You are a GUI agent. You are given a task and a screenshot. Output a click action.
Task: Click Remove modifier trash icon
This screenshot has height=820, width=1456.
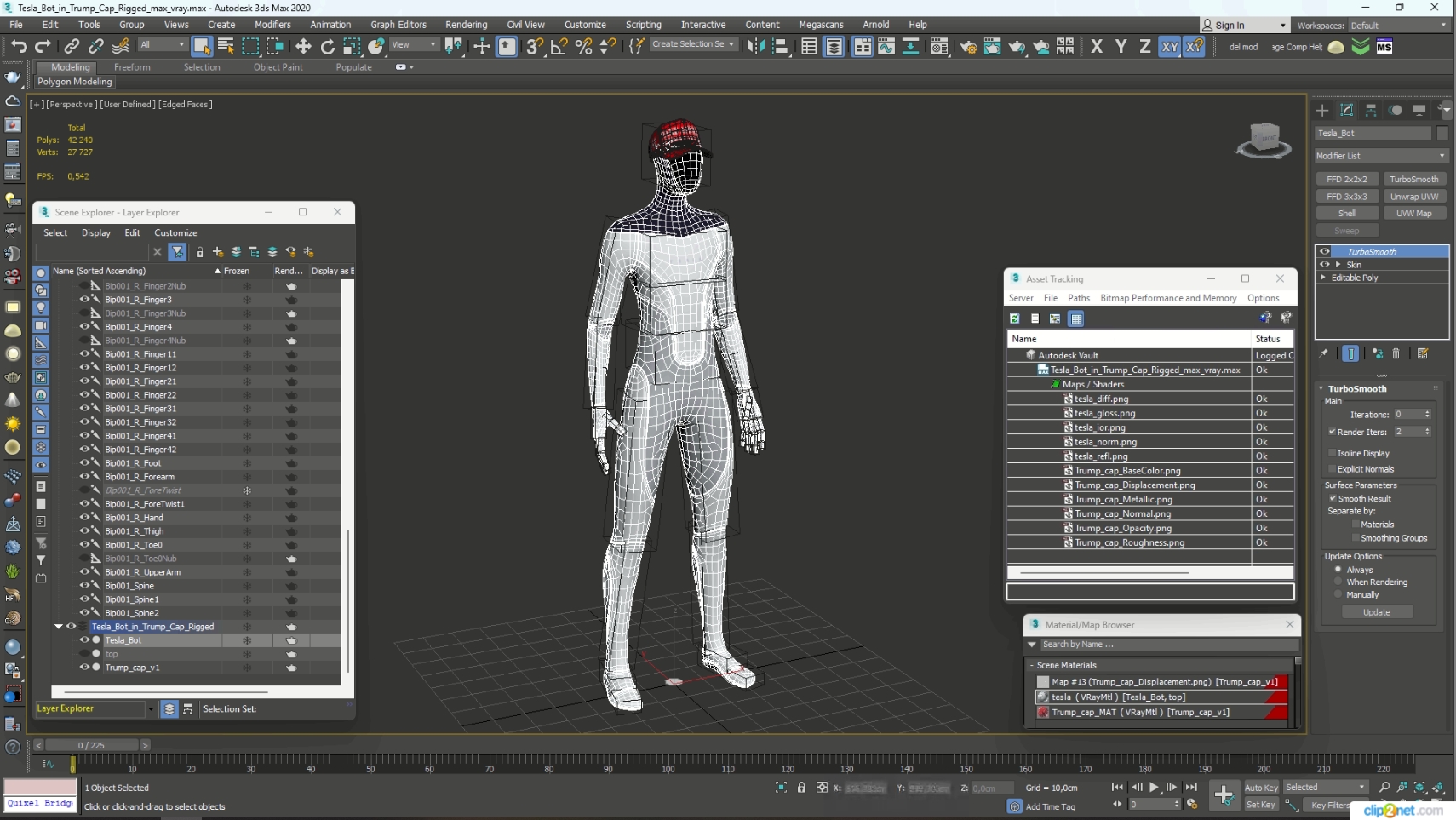click(x=1396, y=353)
